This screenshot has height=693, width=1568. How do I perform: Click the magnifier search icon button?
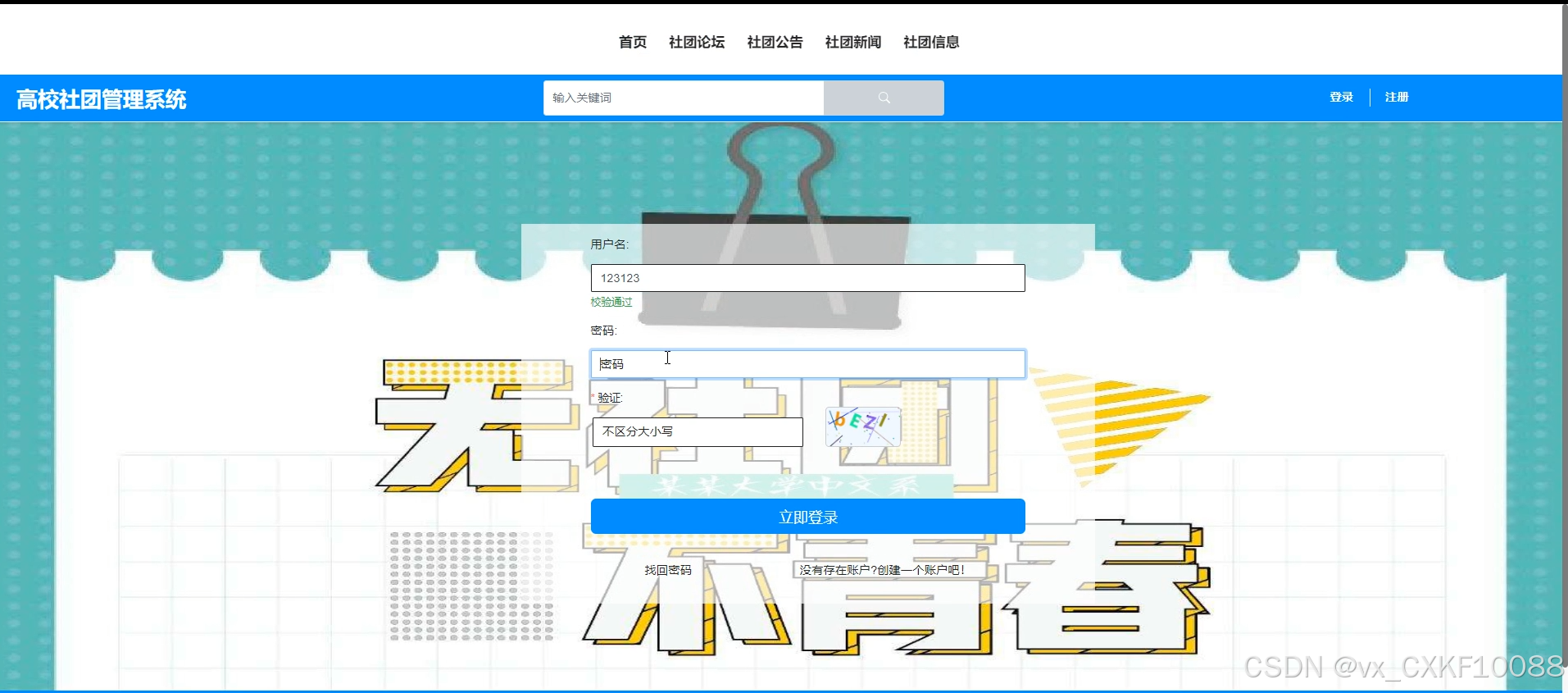point(884,98)
